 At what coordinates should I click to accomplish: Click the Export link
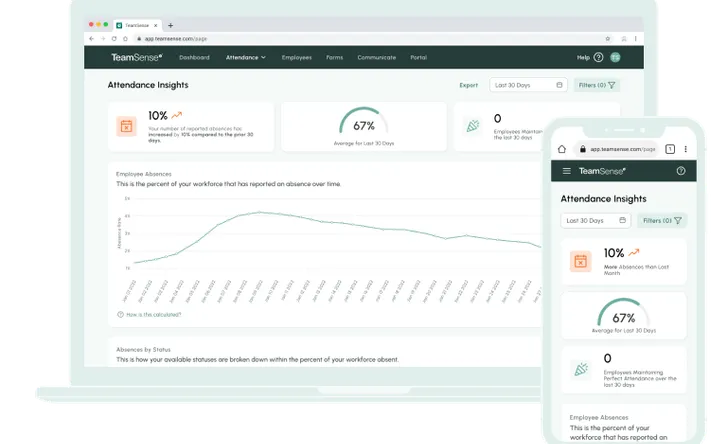coord(468,86)
